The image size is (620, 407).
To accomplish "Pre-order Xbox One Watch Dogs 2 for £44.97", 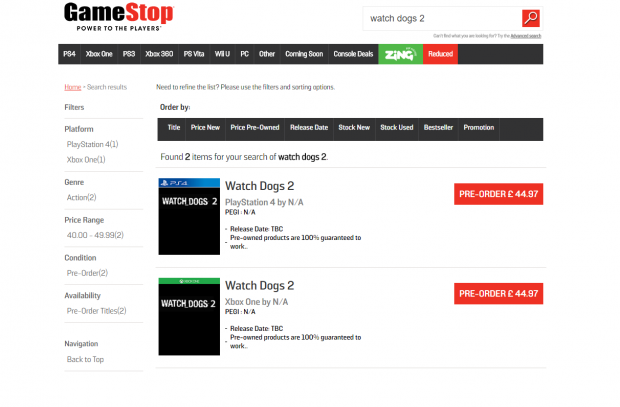I will [498, 294].
